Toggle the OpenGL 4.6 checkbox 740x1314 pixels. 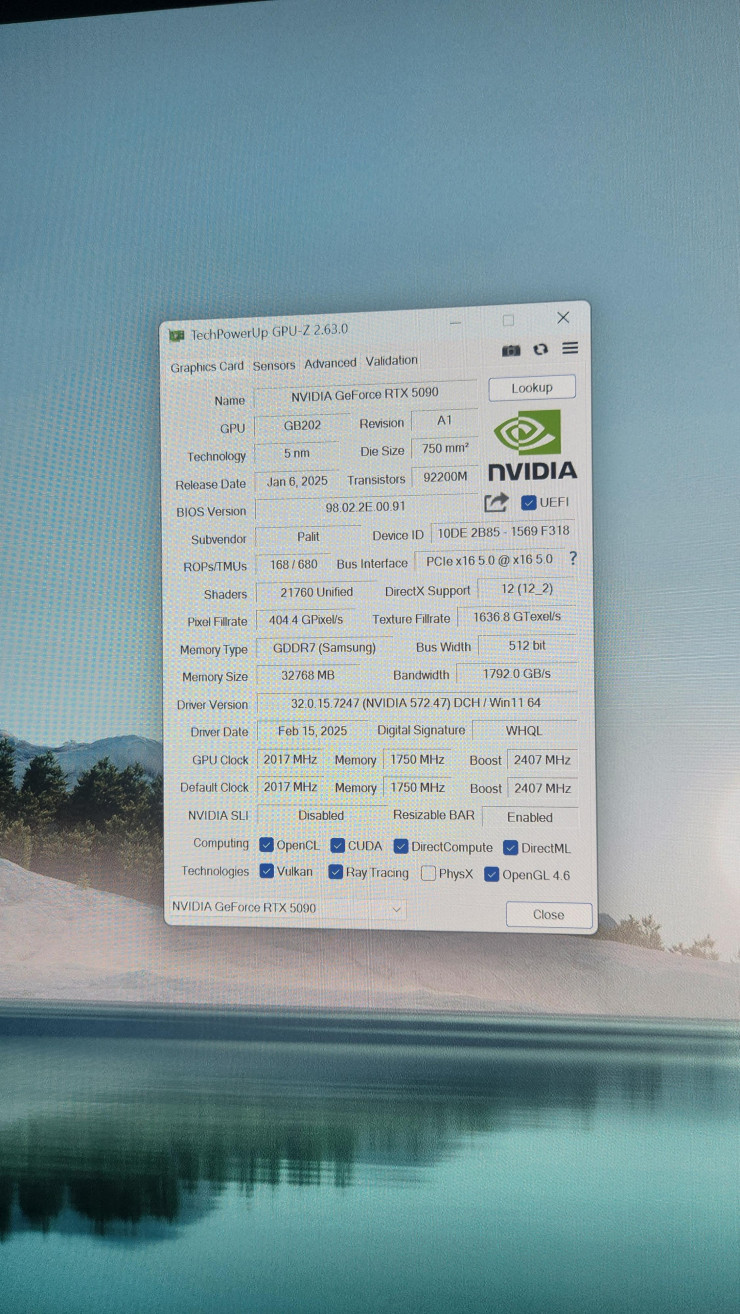pyautogui.click(x=491, y=875)
